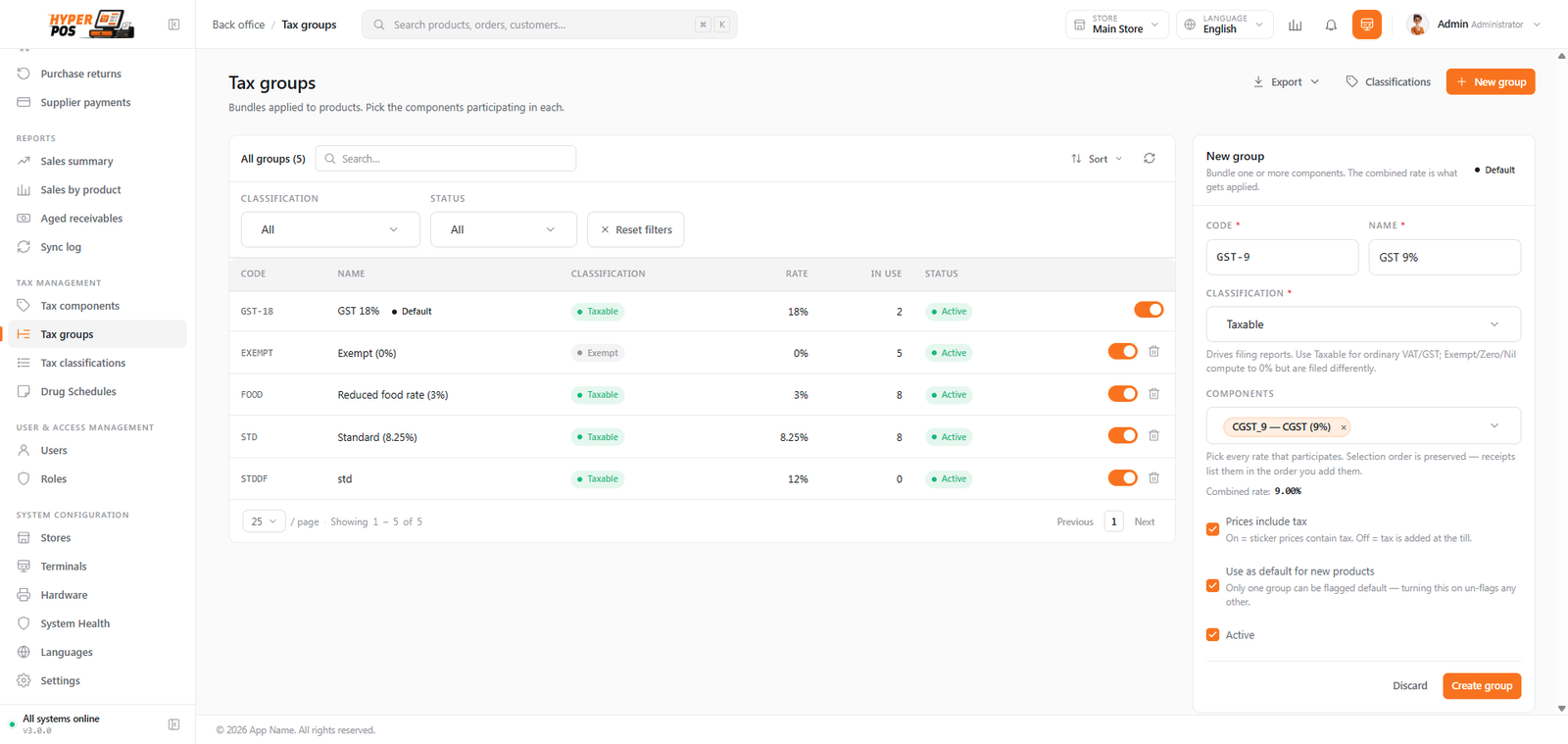Click the New group button
This screenshot has height=744, width=1568.
point(1490,82)
